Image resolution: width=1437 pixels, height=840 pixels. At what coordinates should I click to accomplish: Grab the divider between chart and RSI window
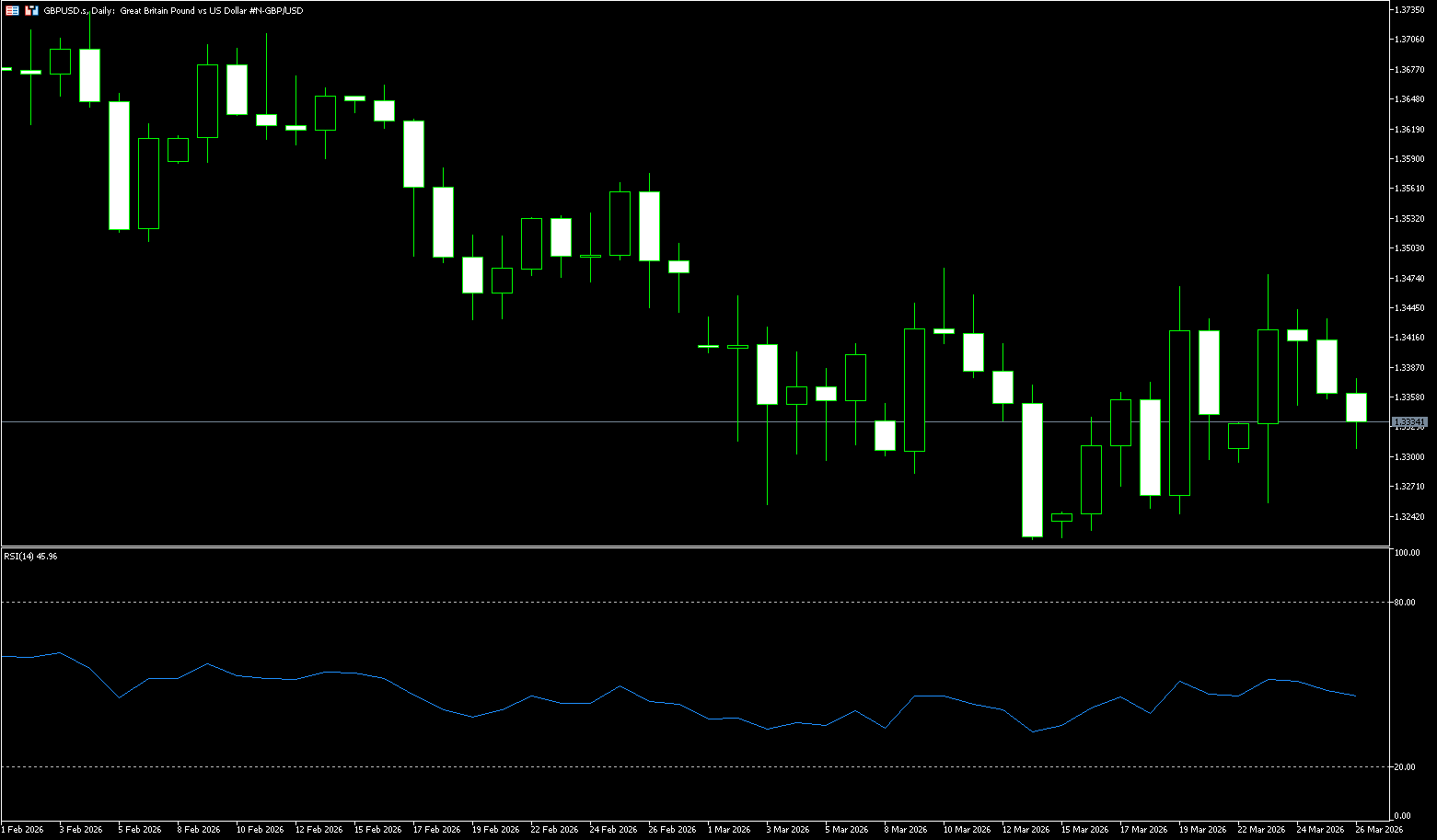pos(690,547)
